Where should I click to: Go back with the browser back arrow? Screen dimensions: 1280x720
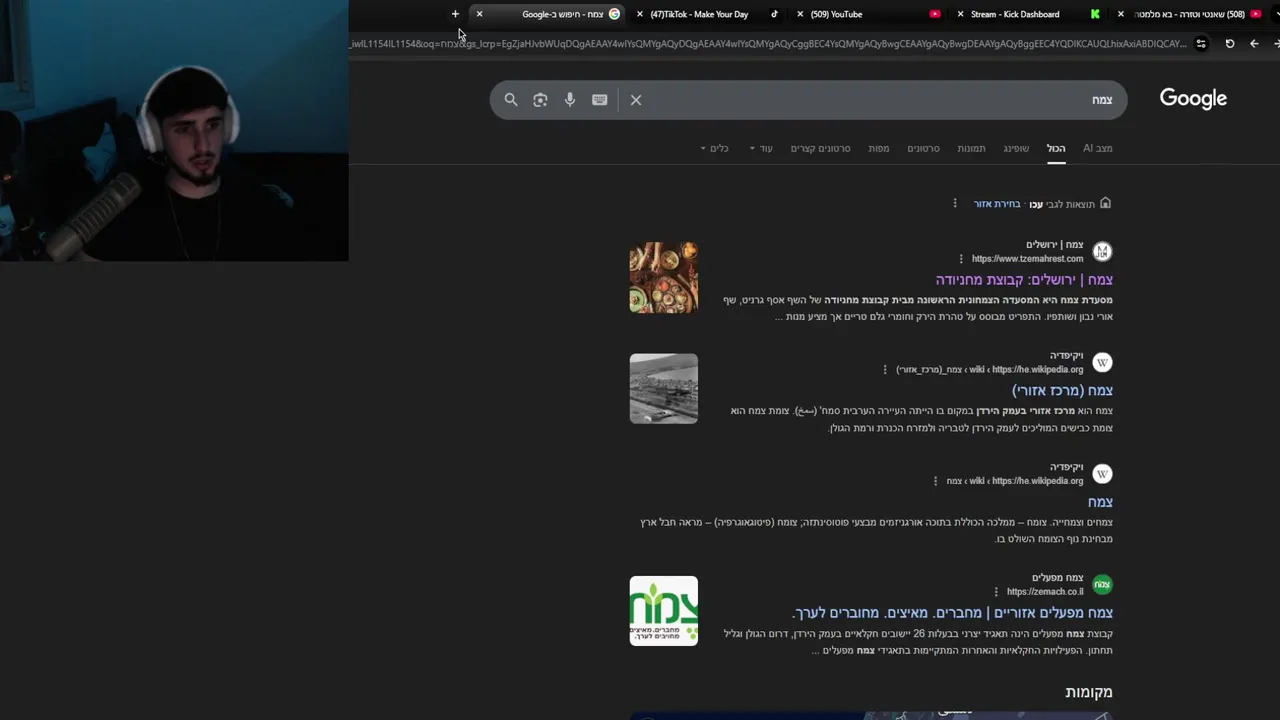coord(1254,44)
